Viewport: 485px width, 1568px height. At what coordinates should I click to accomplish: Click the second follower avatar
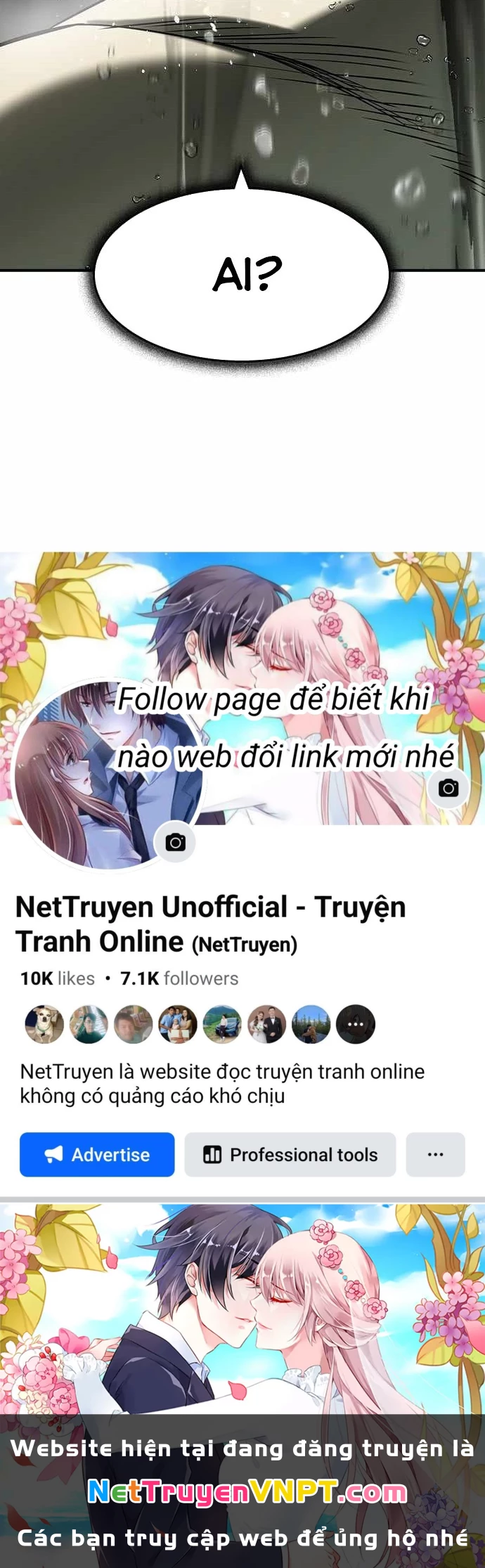tap(89, 1024)
